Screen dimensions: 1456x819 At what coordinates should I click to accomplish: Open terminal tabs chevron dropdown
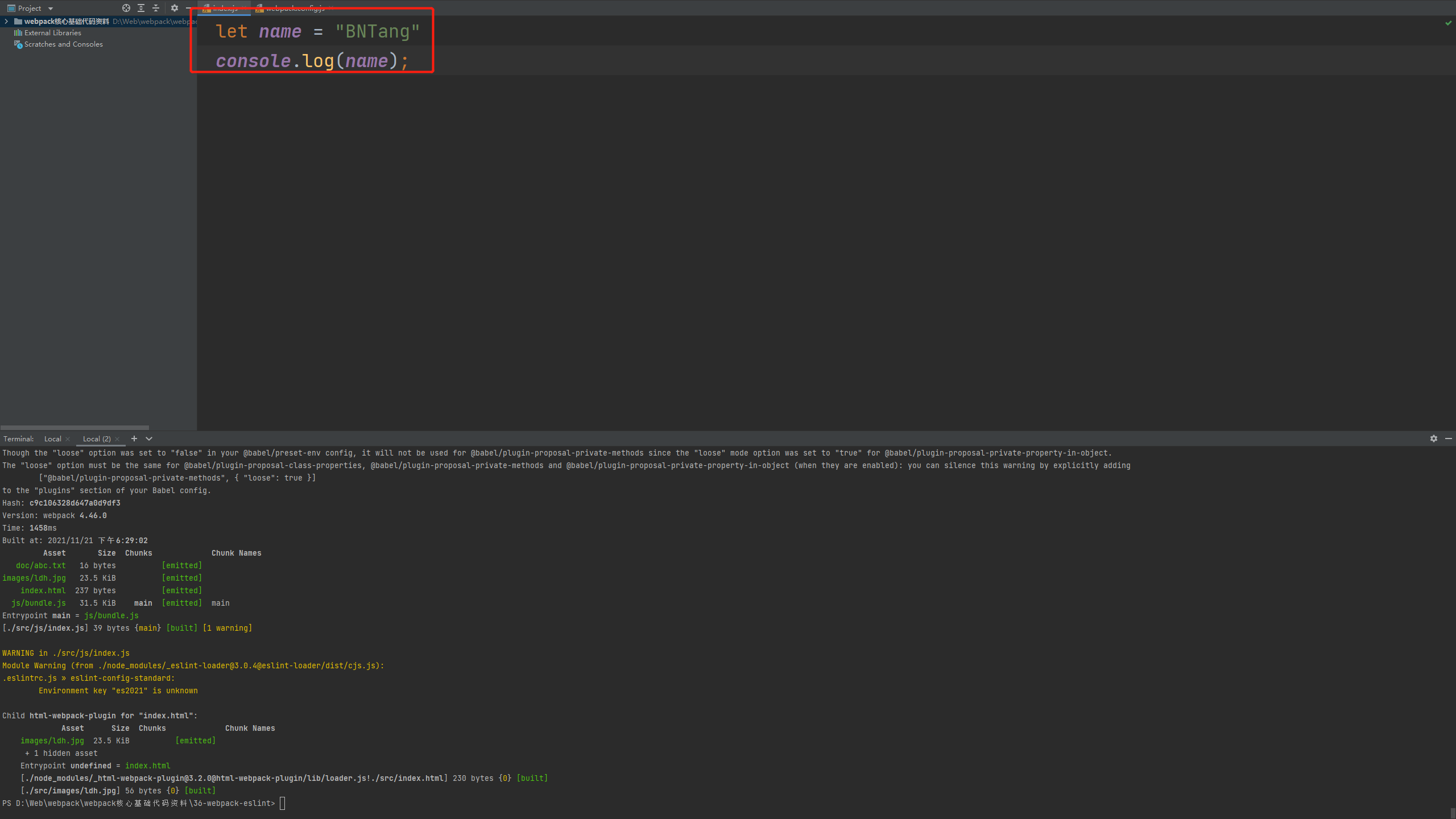[x=149, y=439]
